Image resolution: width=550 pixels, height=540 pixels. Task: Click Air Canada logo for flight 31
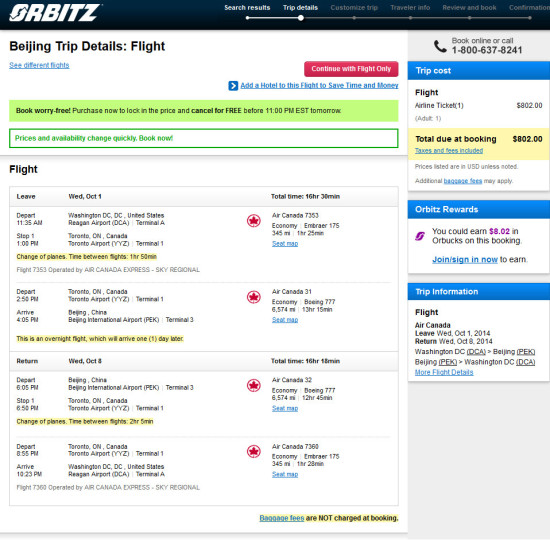pos(254,297)
